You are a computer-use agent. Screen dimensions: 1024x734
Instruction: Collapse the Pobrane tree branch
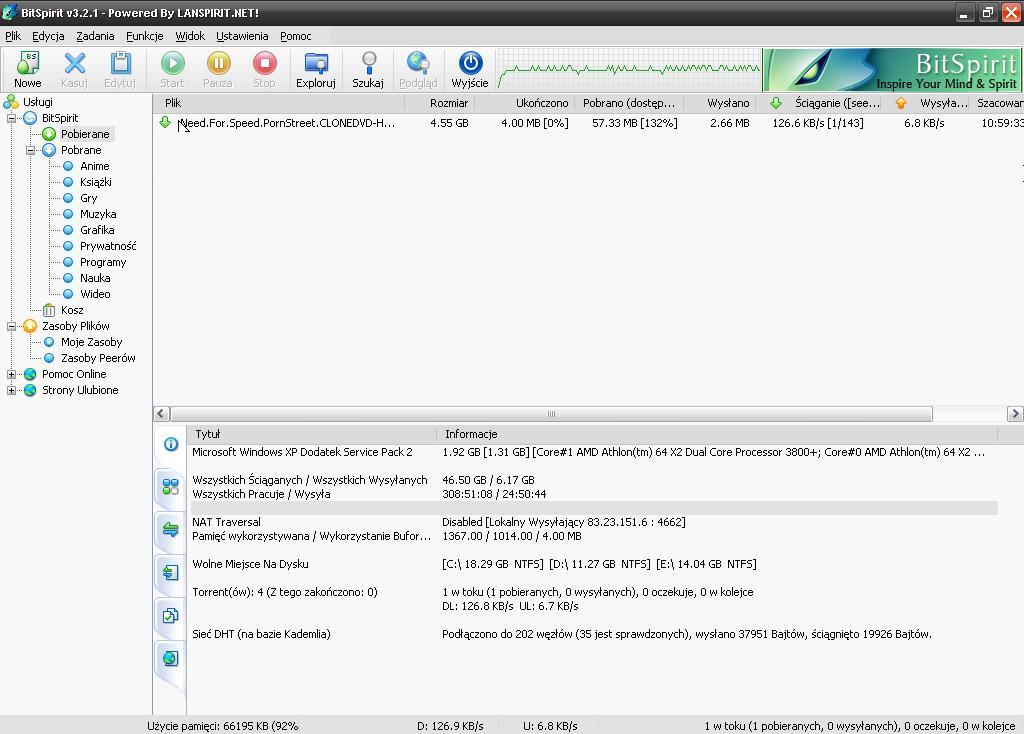pyautogui.click(x=30, y=150)
